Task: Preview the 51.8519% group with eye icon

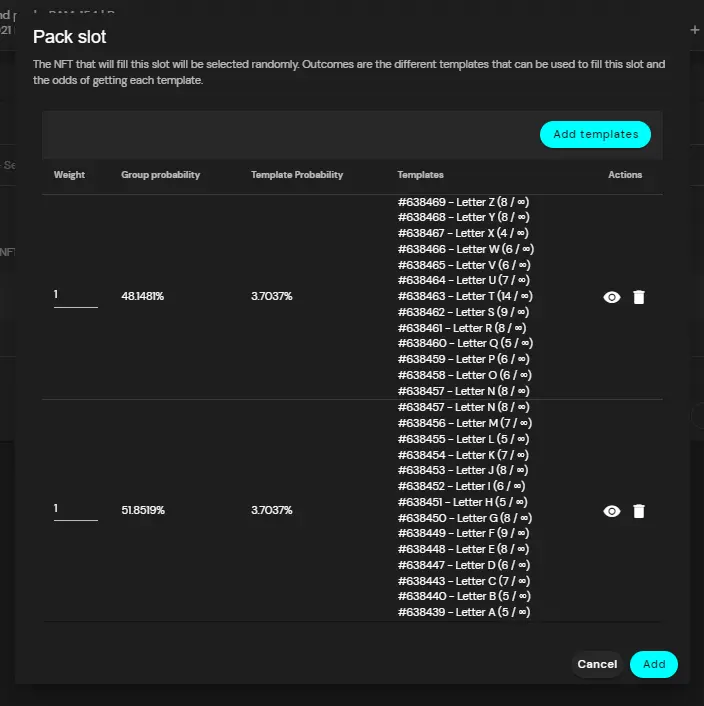Action: pyautogui.click(x=612, y=511)
